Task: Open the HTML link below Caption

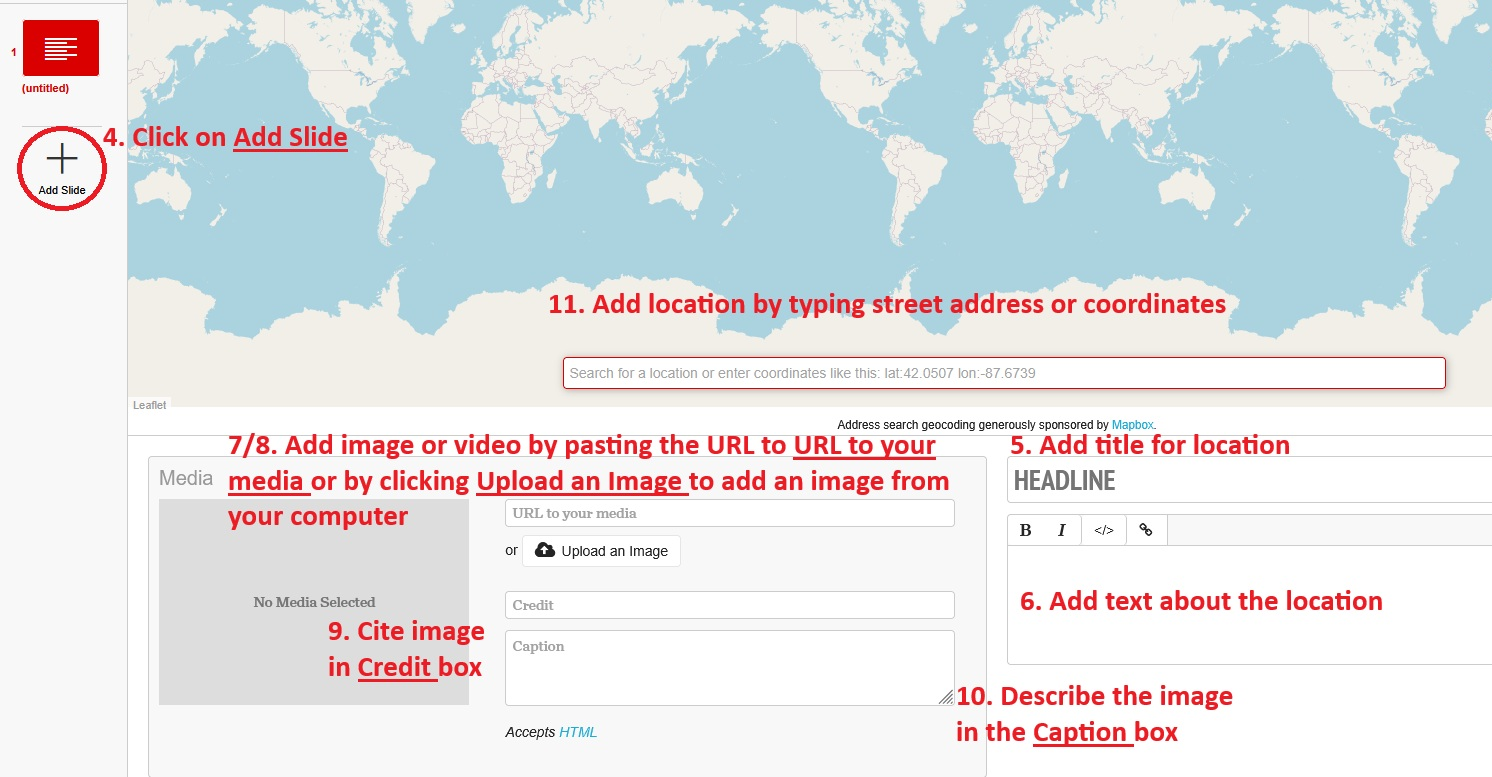Action: [578, 732]
